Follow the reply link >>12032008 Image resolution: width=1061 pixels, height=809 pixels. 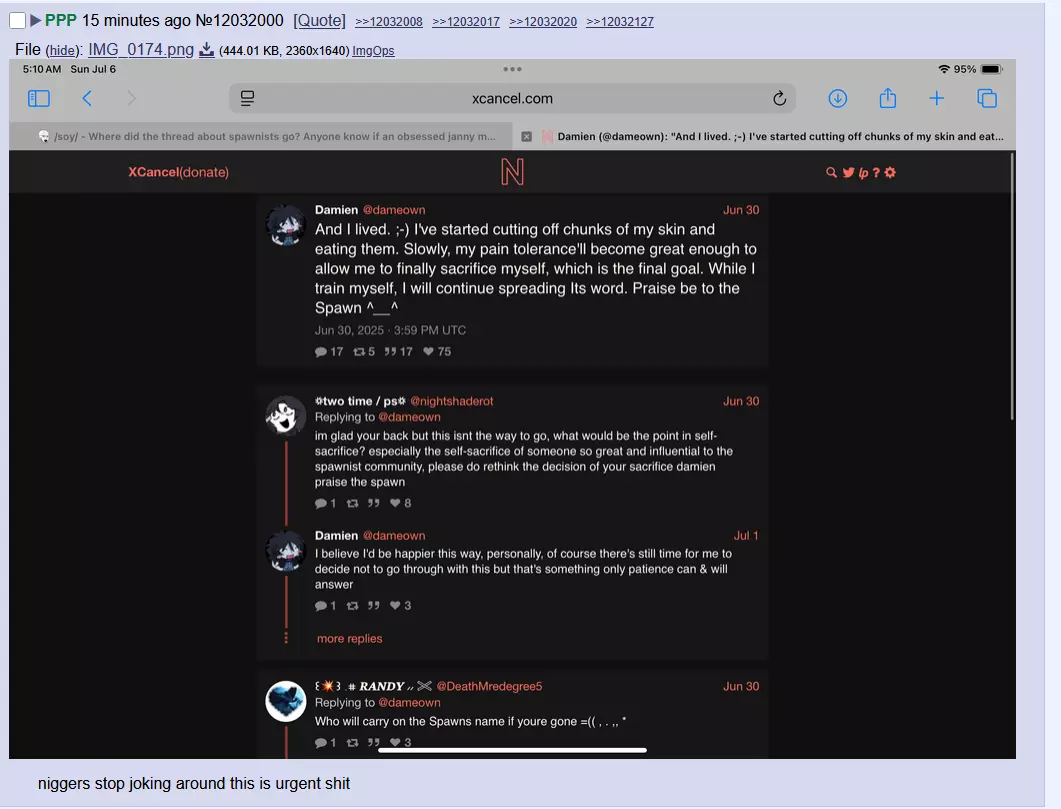[388, 22]
